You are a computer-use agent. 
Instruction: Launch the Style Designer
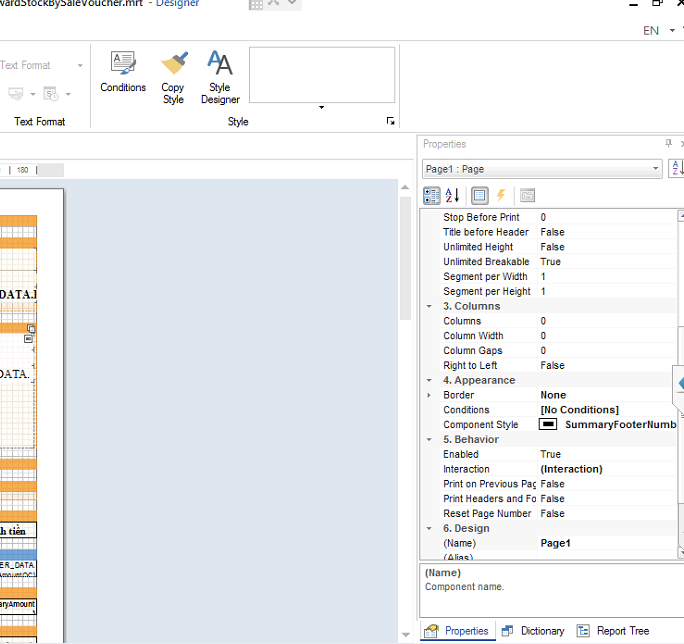[x=220, y=76]
